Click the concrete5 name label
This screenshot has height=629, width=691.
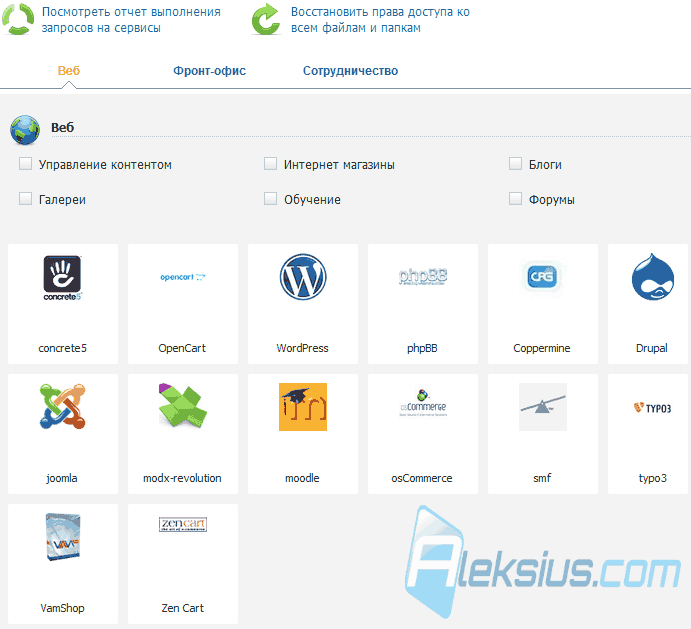point(63,348)
